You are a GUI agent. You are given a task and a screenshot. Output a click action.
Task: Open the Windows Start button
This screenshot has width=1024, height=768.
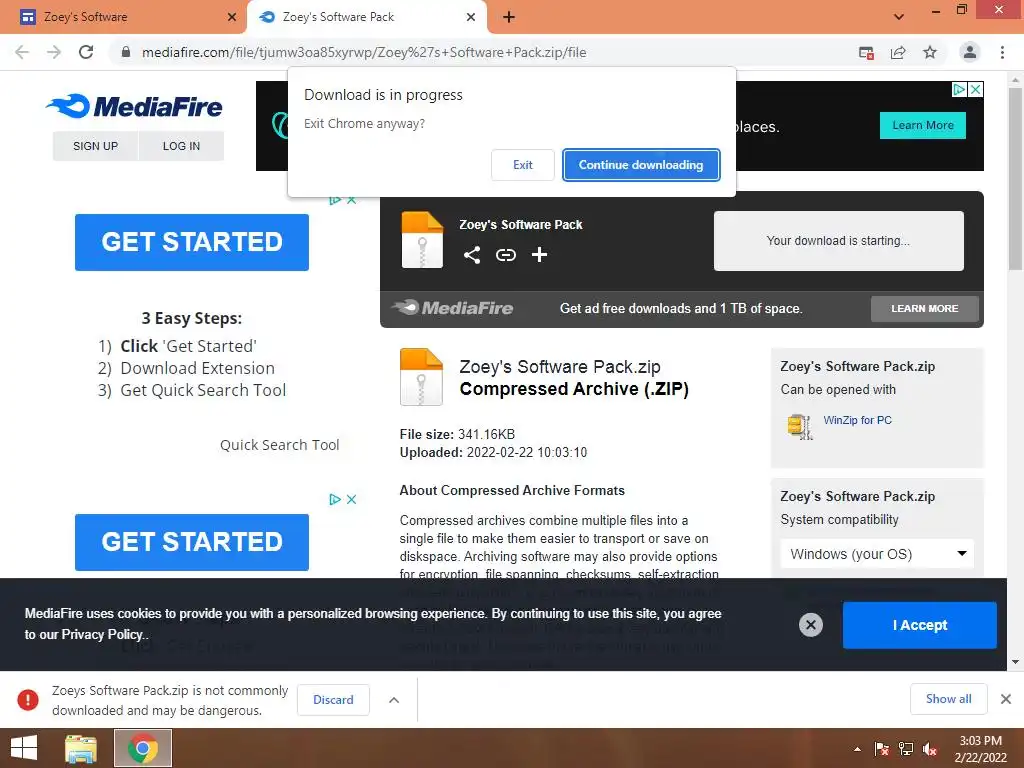tap(24, 748)
